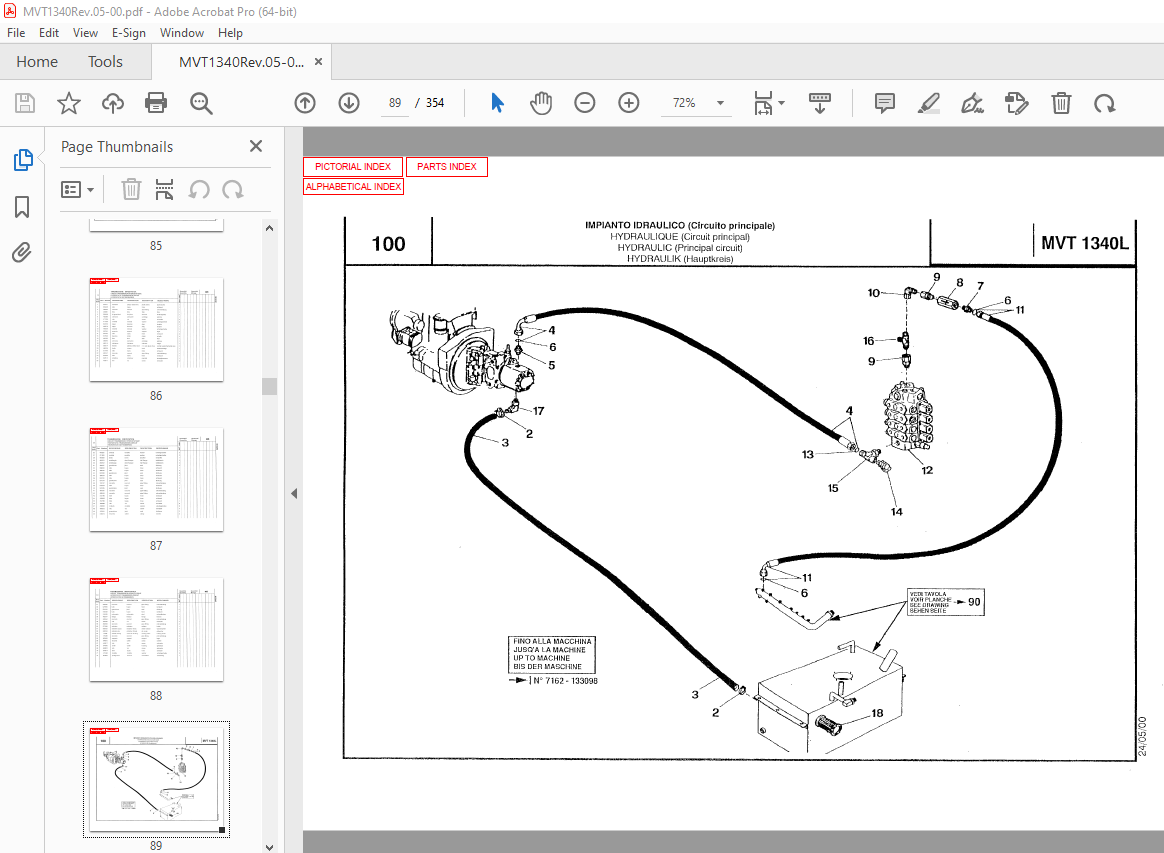Open the E-Sign menu

point(128,33)
